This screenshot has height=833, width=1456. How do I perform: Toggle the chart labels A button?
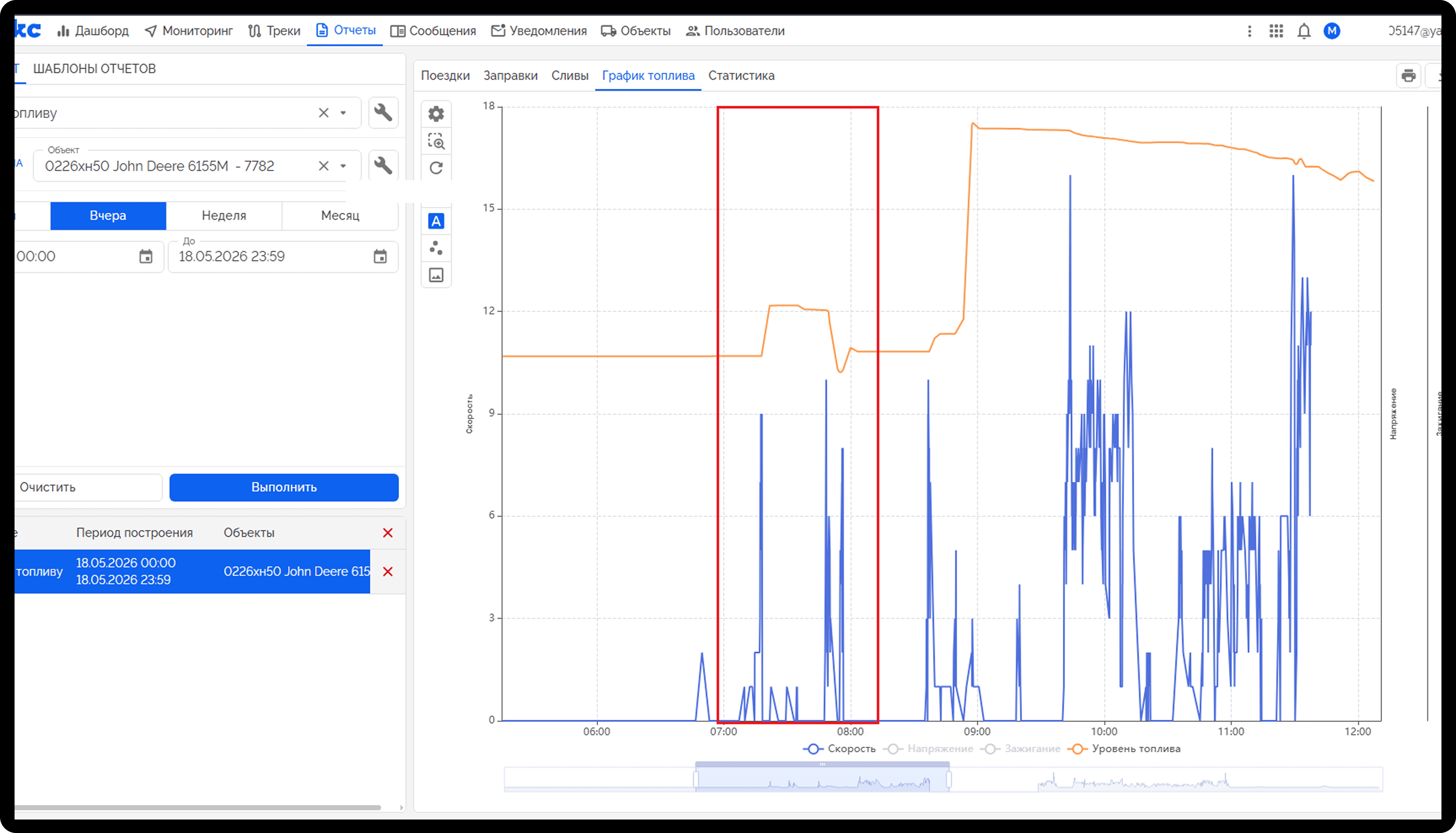coord(436,221)
